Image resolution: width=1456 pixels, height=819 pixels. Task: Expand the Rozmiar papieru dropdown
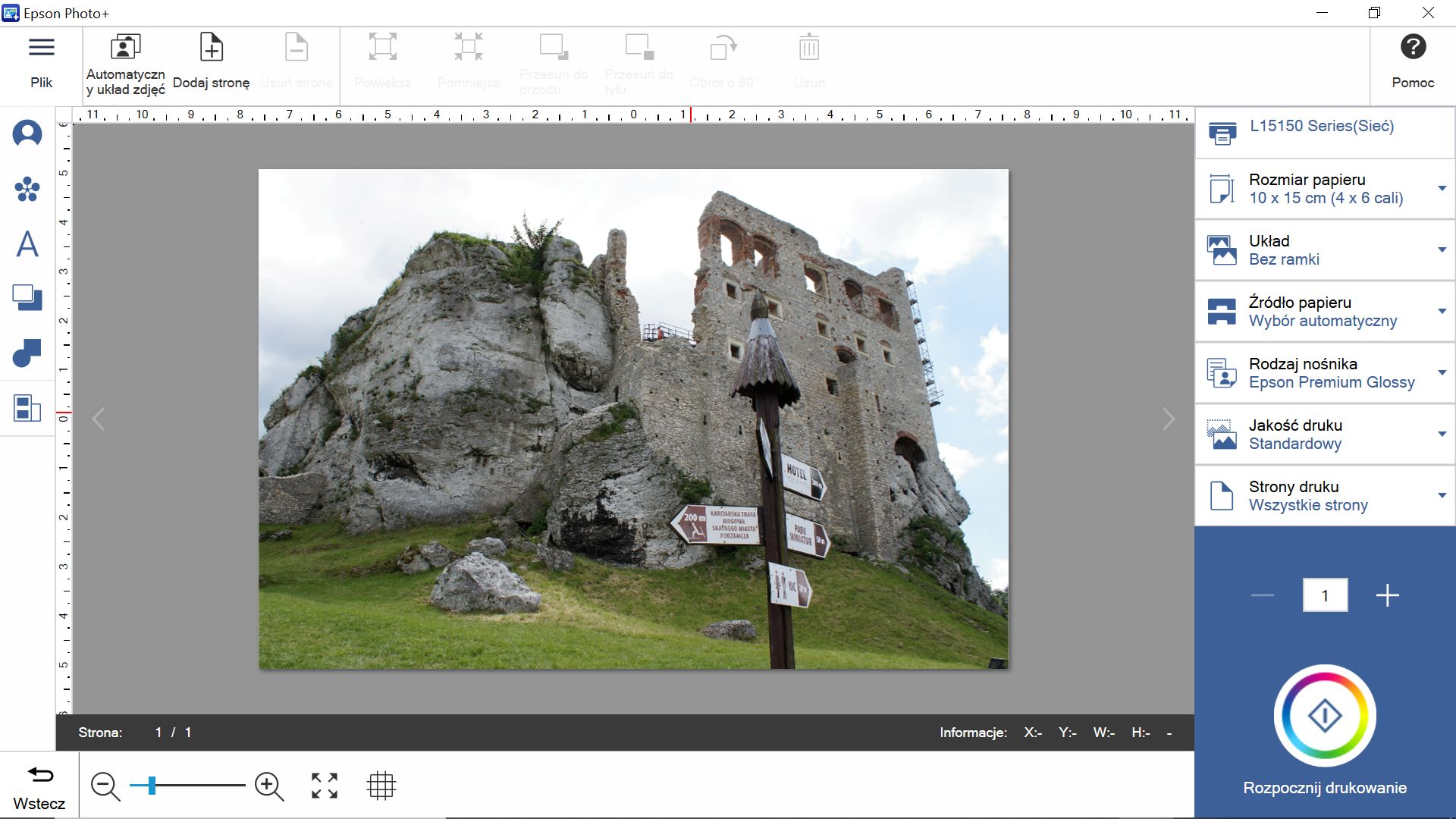point(1442,188)
